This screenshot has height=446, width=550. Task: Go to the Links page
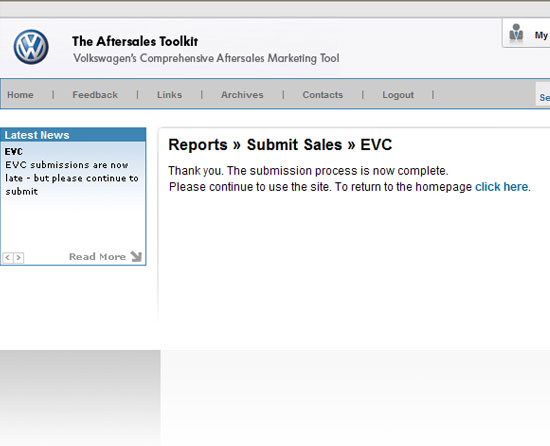click(169, 95)
